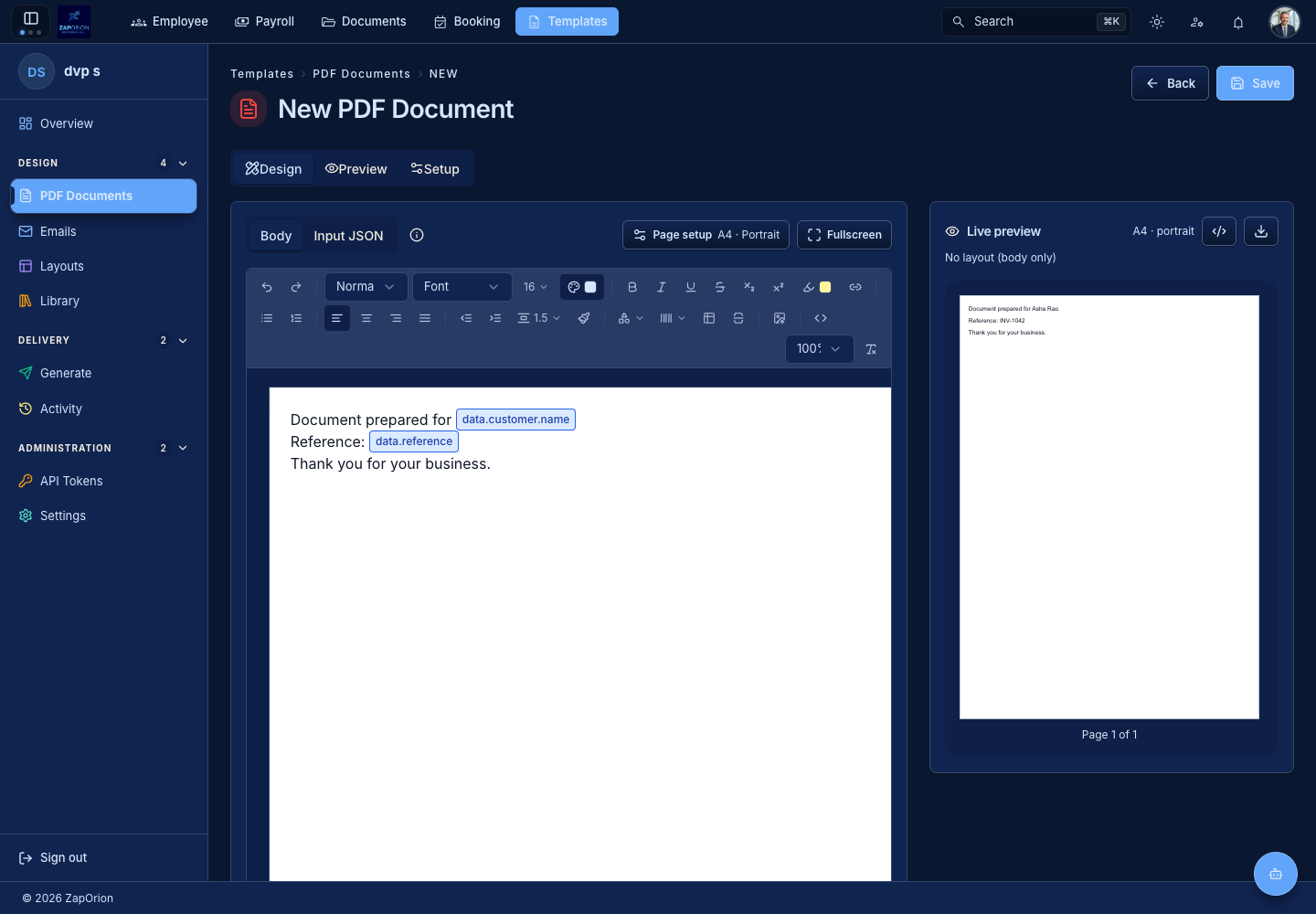The height and width of the screenshot is (914, 1316).
Task: Clear text formatting with the Tx icon
Action: point(871,349)
